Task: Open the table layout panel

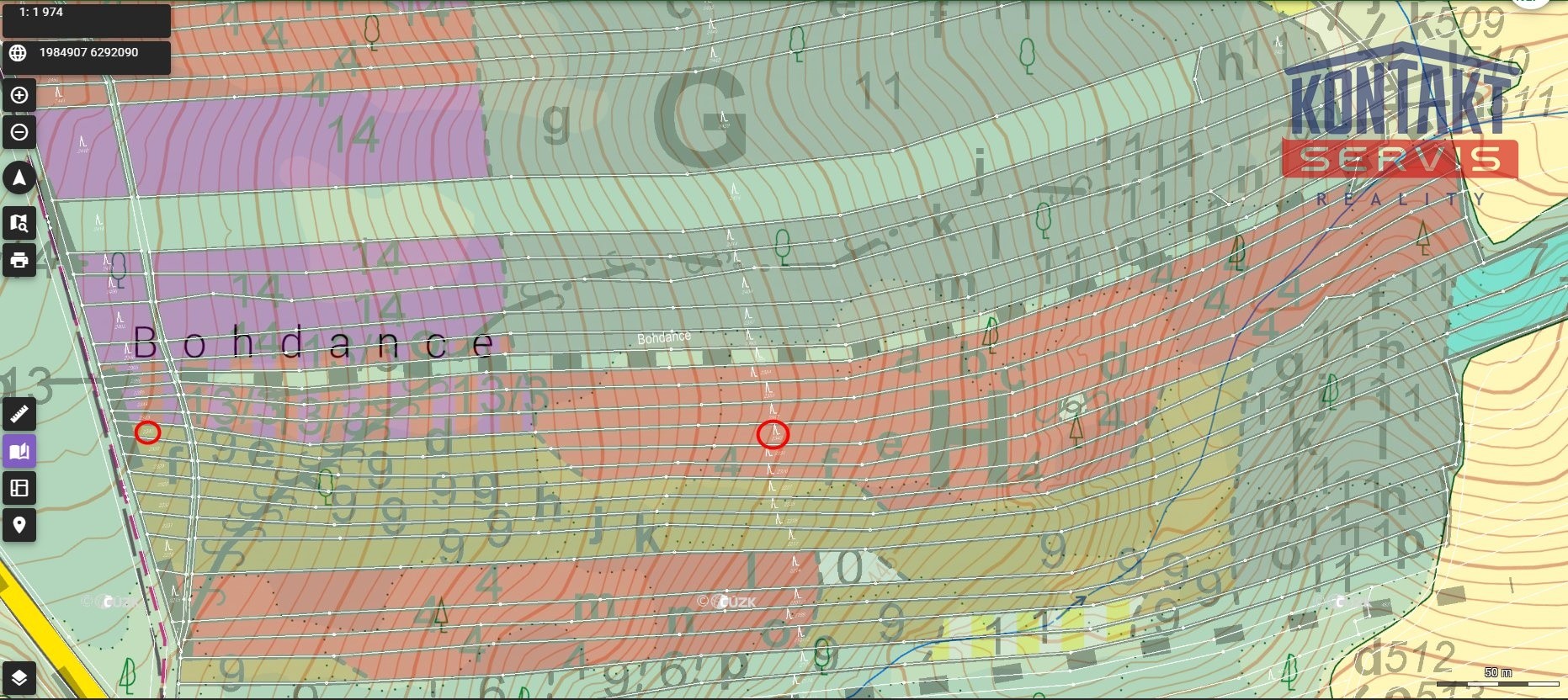Action: 19,488
